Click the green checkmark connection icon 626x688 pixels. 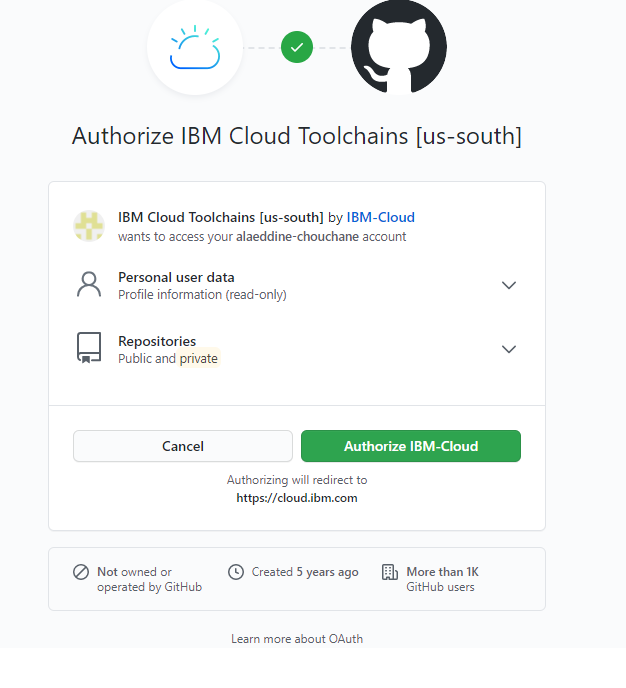coord(297,47)
